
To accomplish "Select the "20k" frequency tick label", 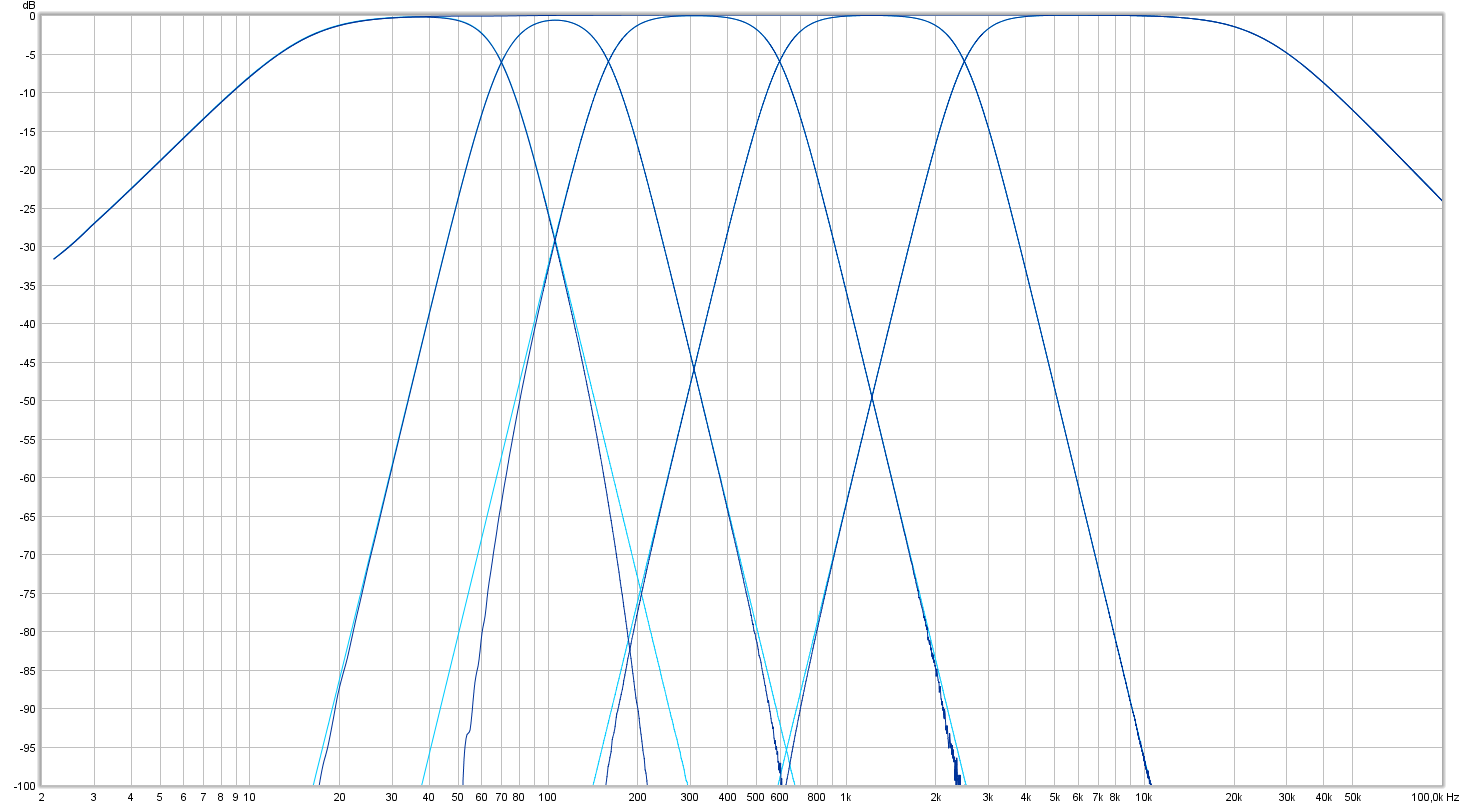I will [x=1233, y=798].
